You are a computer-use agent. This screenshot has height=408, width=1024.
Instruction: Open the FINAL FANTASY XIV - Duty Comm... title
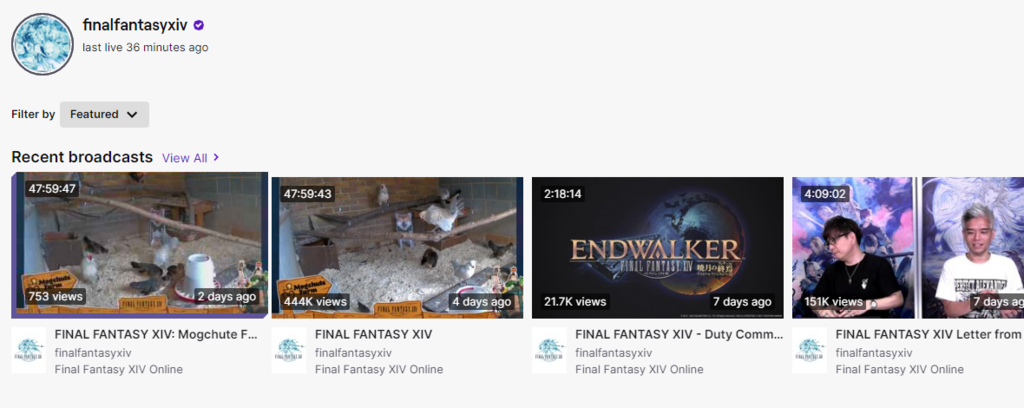click(x=679, y=335)
